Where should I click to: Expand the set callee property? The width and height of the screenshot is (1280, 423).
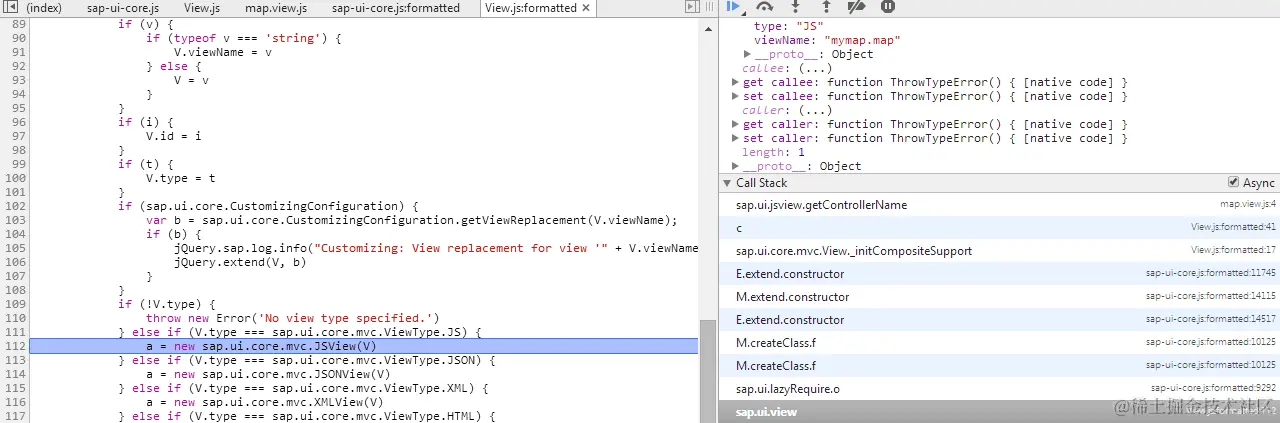(737, 96)
